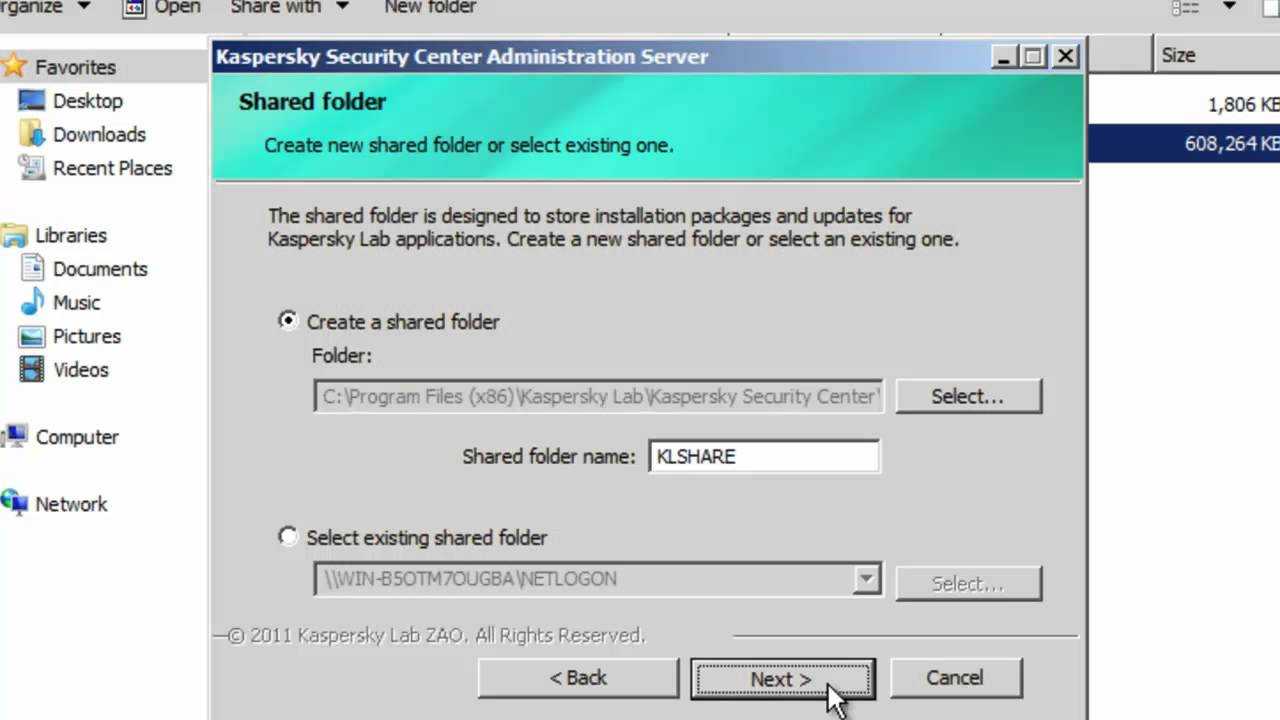Click the Downloads folder icon
The image size is (1280, 720).
32,134
